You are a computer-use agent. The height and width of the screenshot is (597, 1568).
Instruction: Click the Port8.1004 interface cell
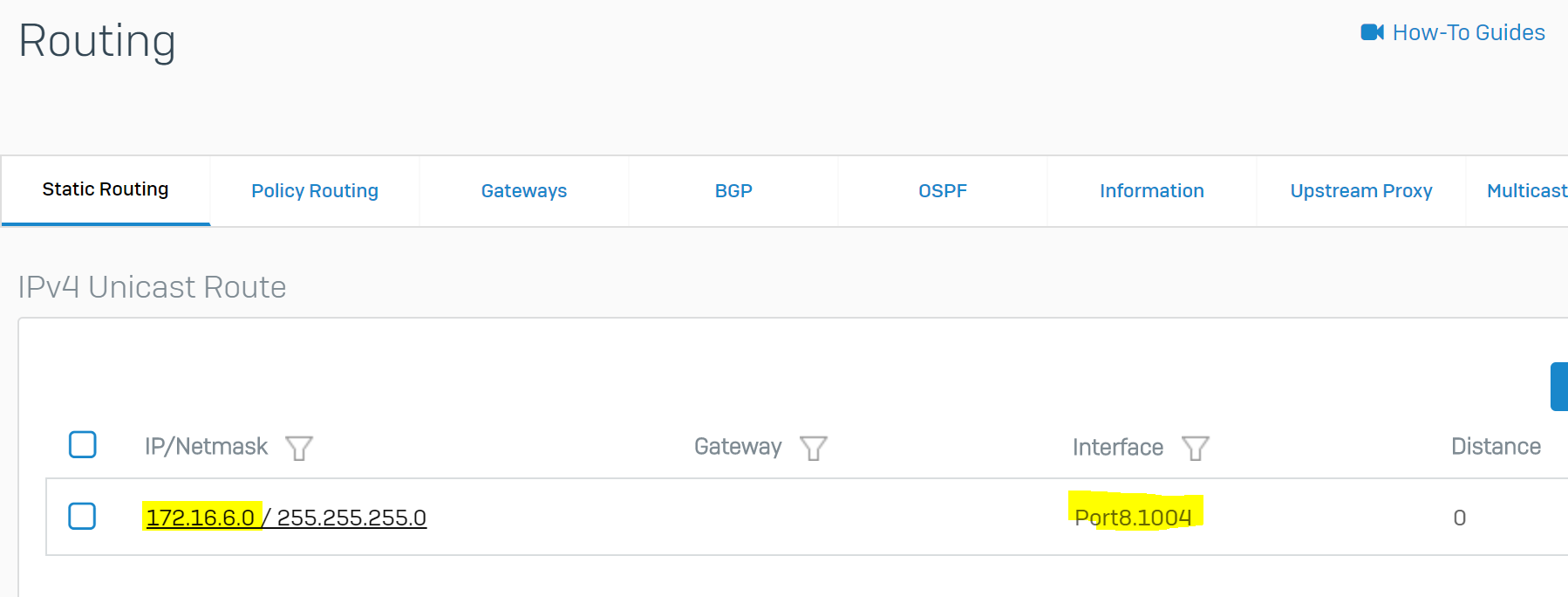(x=1133, y=518)
